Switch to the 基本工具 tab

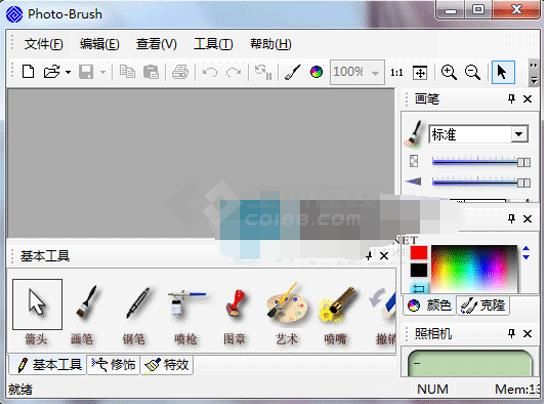point(48,365)
